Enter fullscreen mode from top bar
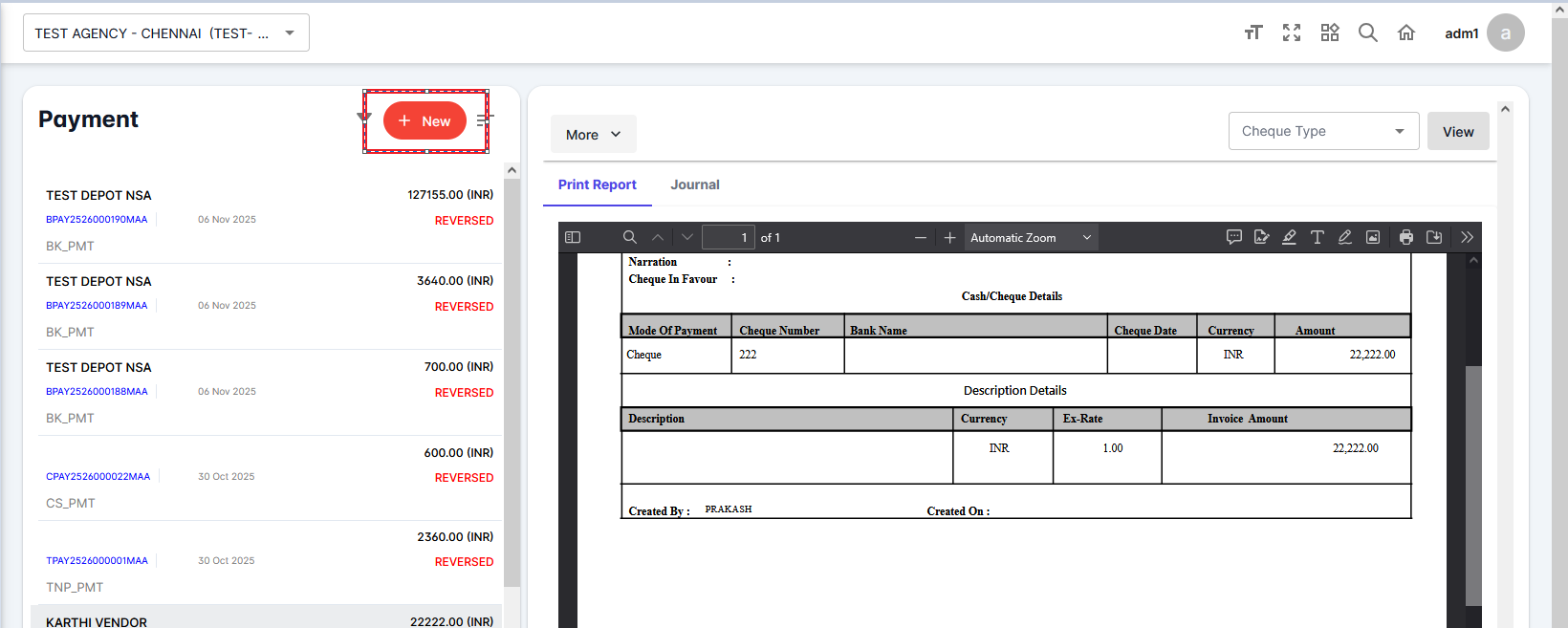 click(x=1291, y=33)
